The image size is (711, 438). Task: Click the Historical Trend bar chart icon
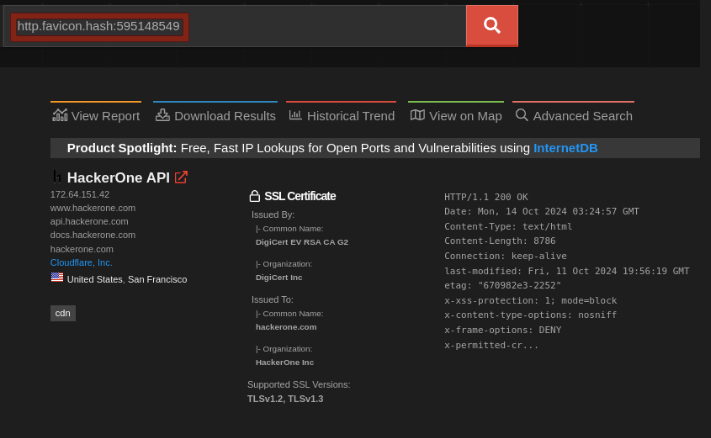(295, 115)
